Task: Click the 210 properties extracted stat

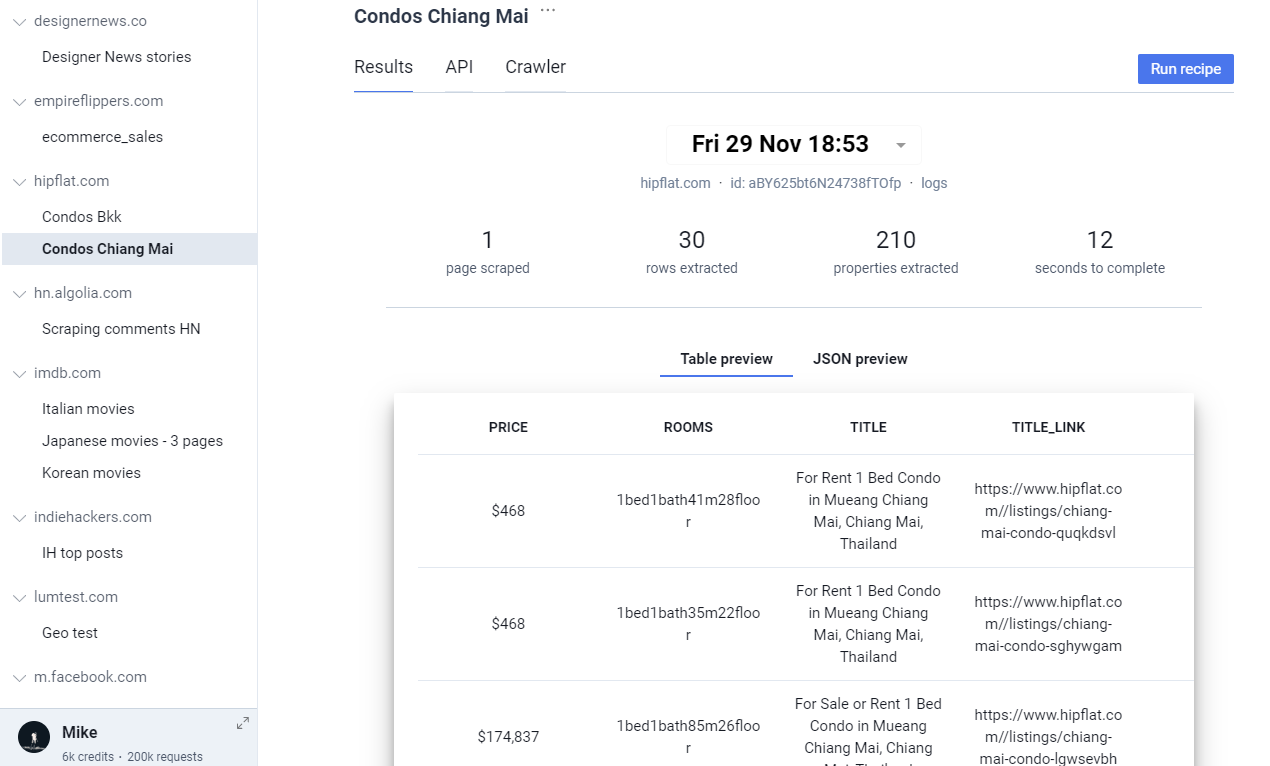Action: tap(896, 252)
